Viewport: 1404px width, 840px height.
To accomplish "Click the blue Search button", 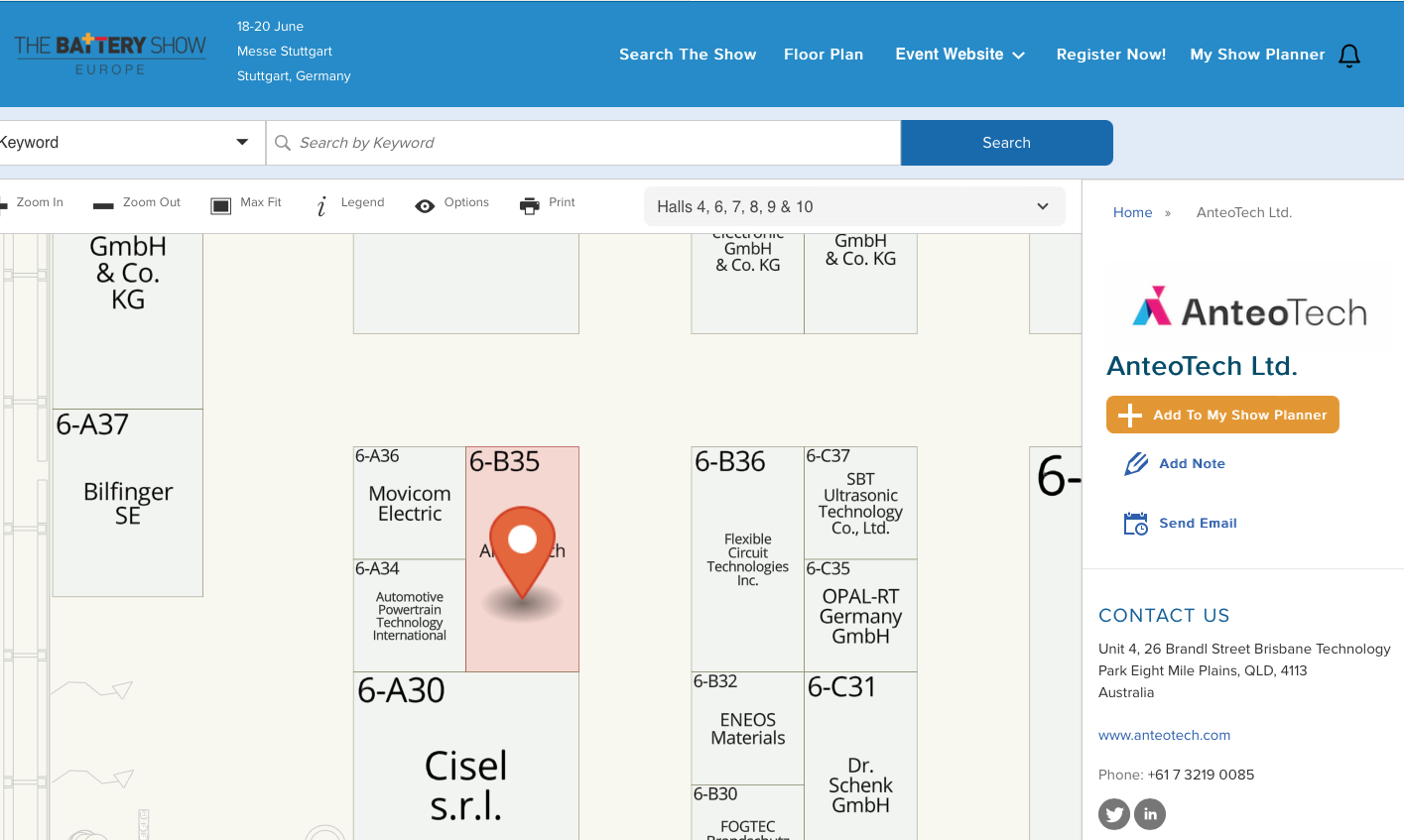I will [1006, 143].
